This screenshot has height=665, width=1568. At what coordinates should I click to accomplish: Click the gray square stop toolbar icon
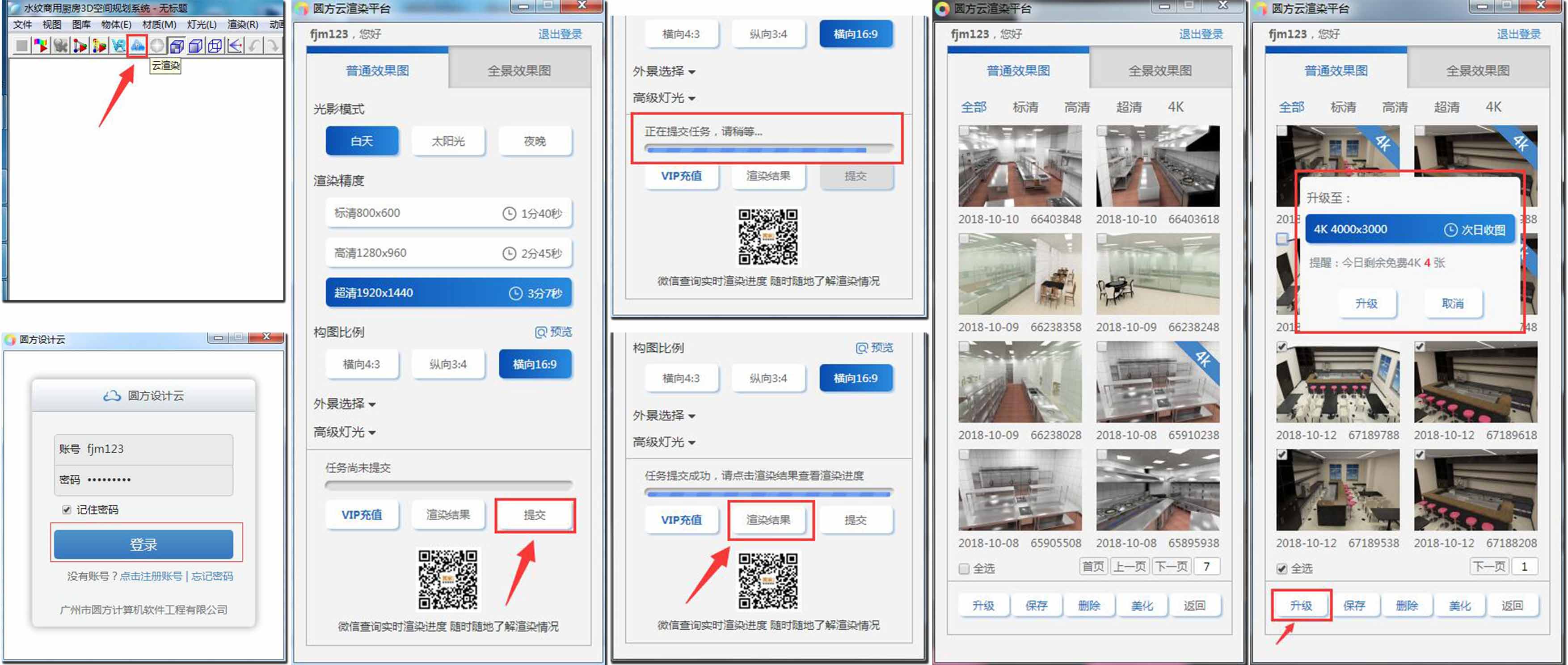(x=21, y=46)
